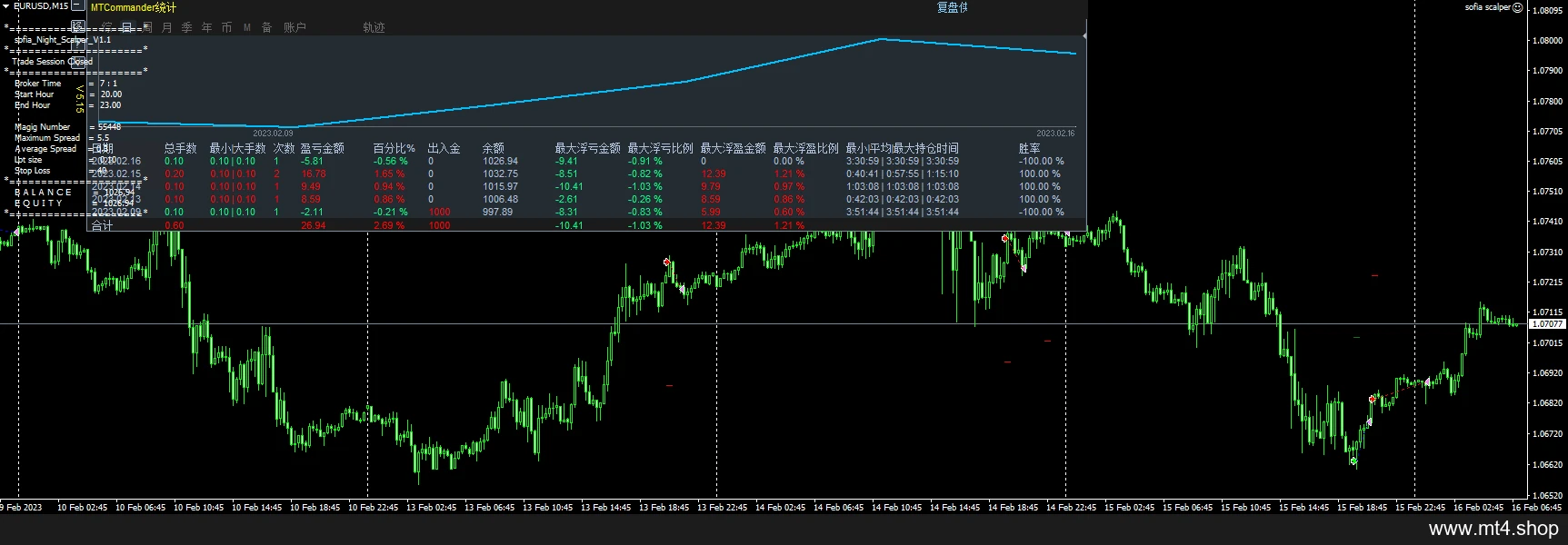
Task: Select profit value 9.49
Action: (311, 186)
